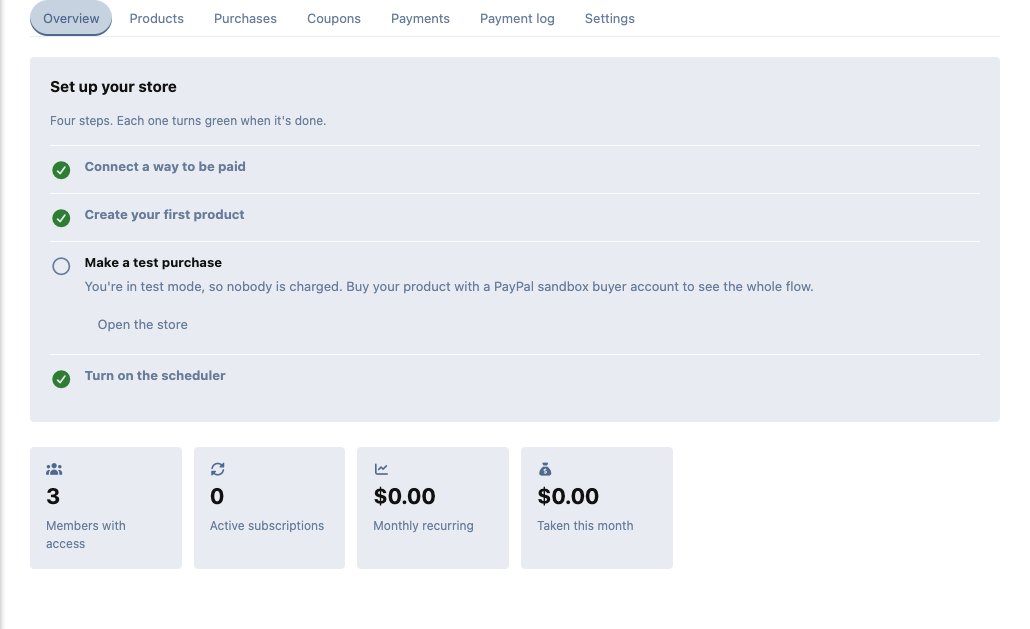View the Payments tab
Image resolution: width=1030 pixels, height=629 pixels.
(420, 18)
